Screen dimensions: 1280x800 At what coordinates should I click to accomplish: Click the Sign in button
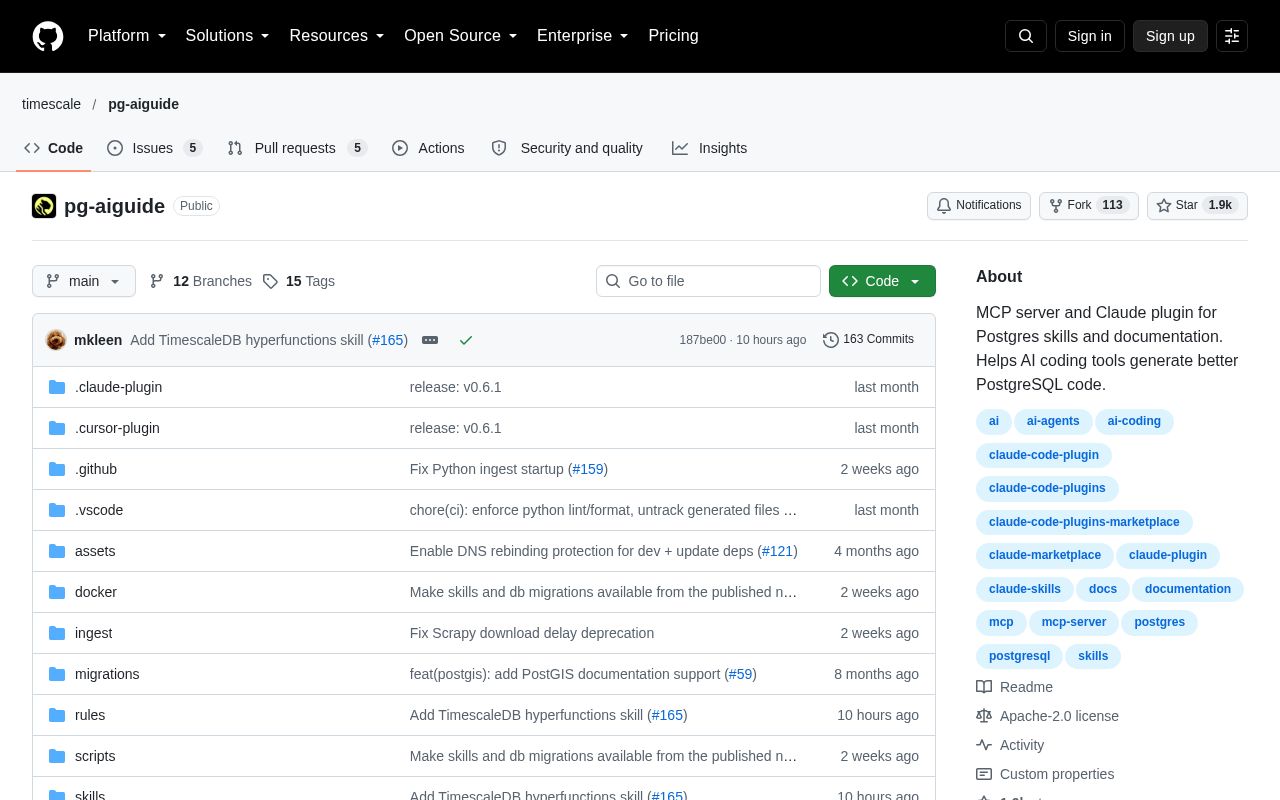click(x=1090, y=36)
